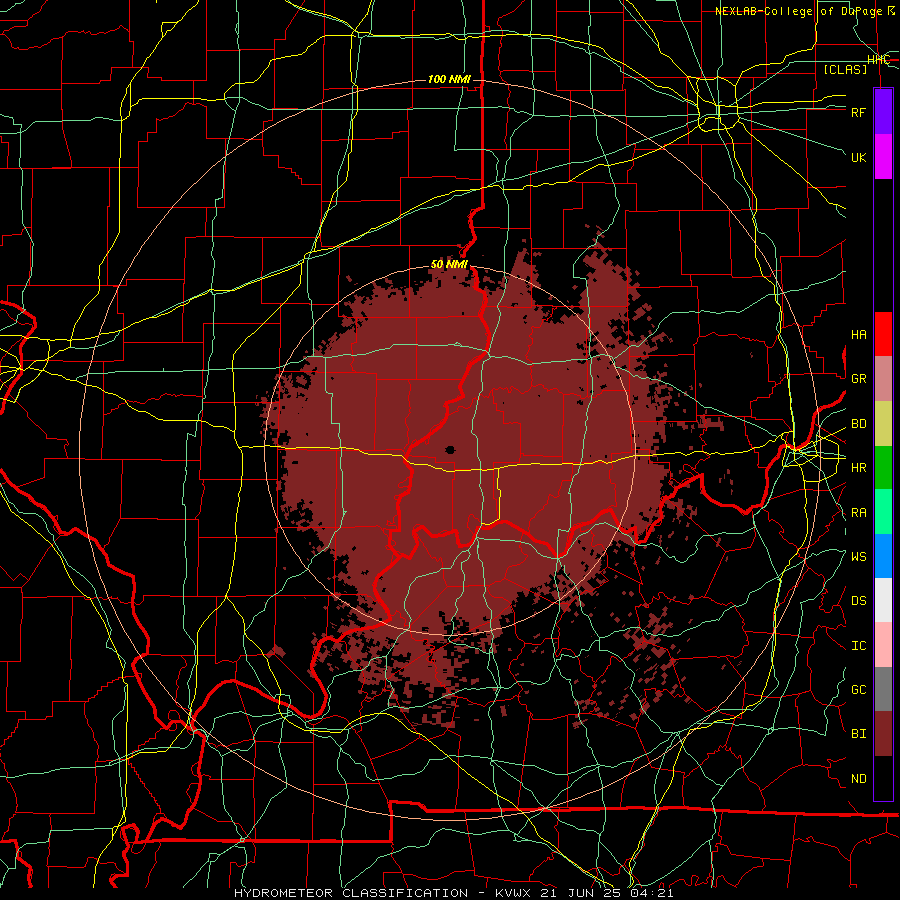Click the RF legend label
This screenshot has height=900, width=900.
[x=859, y=112]
